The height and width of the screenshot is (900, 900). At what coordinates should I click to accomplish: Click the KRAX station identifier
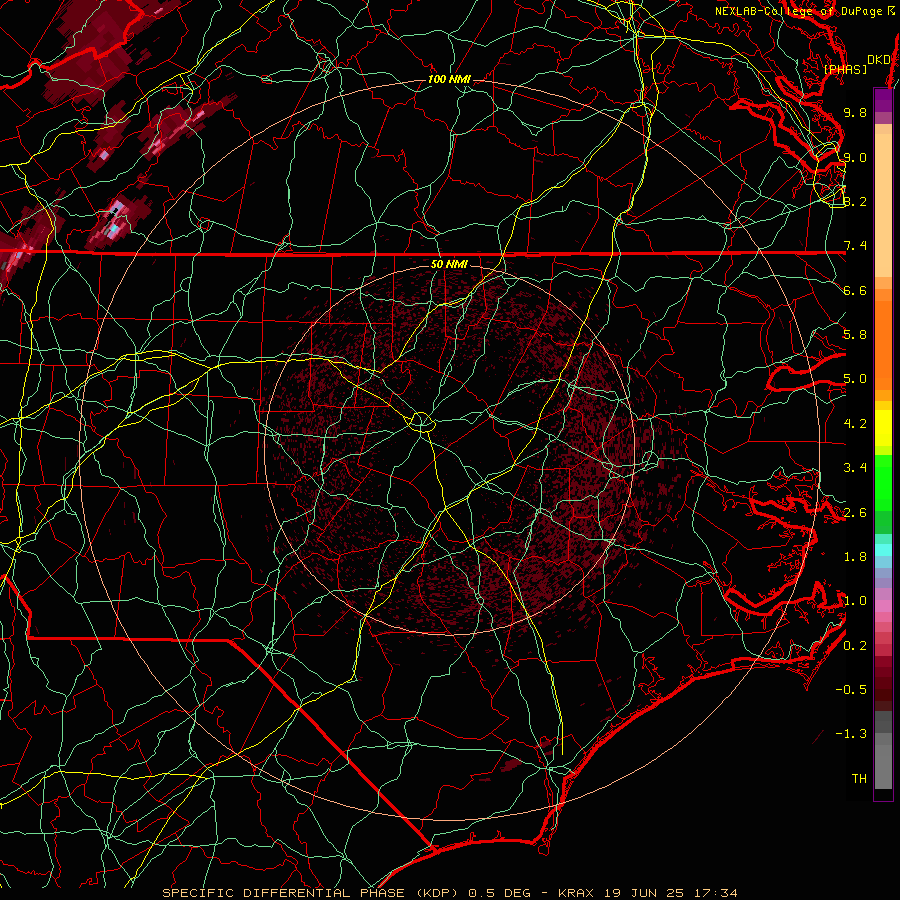577,893
